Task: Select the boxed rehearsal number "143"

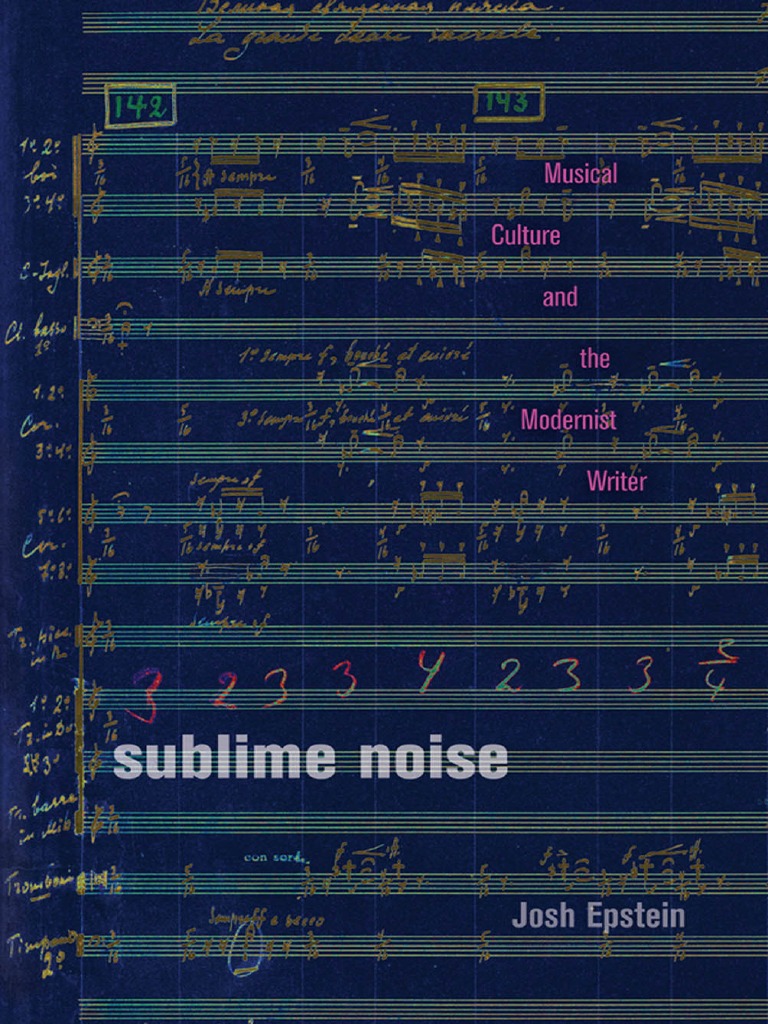Action: 509,103
